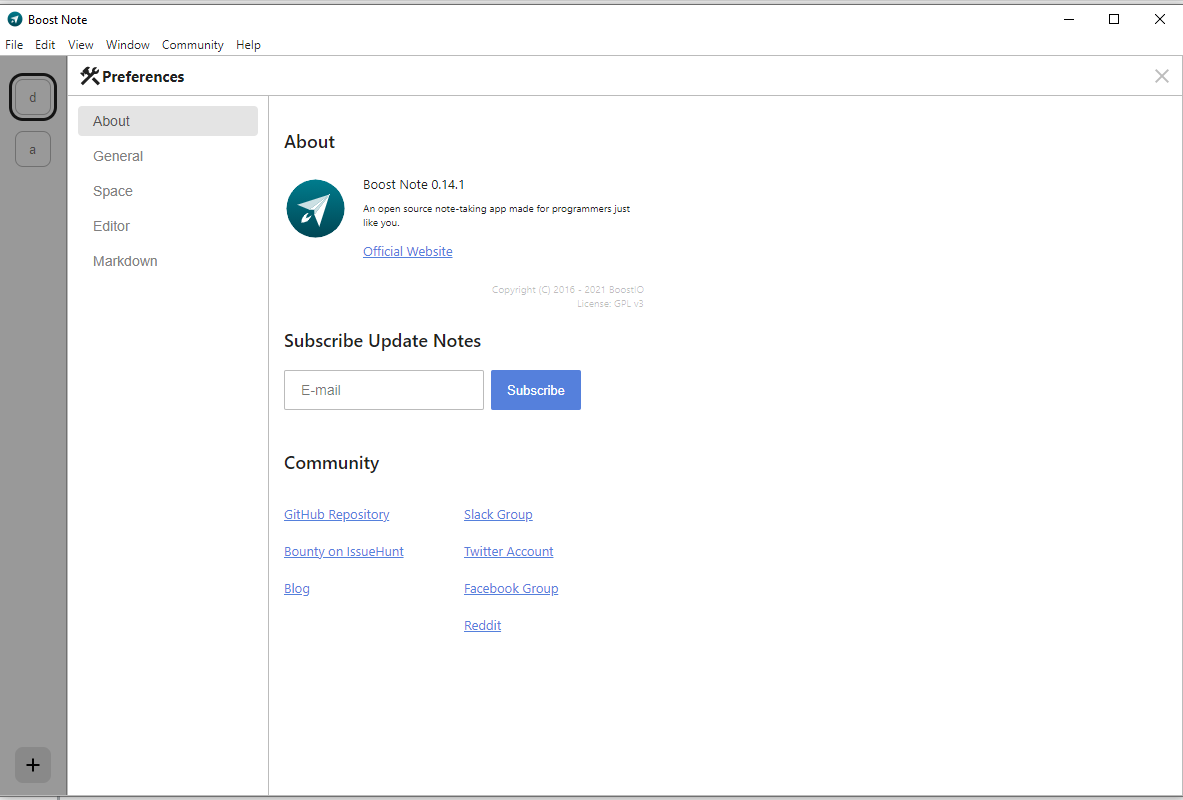Switch to Editor preferences tab
Screen dimensions: 1183x800
click(x=167, y=226)
